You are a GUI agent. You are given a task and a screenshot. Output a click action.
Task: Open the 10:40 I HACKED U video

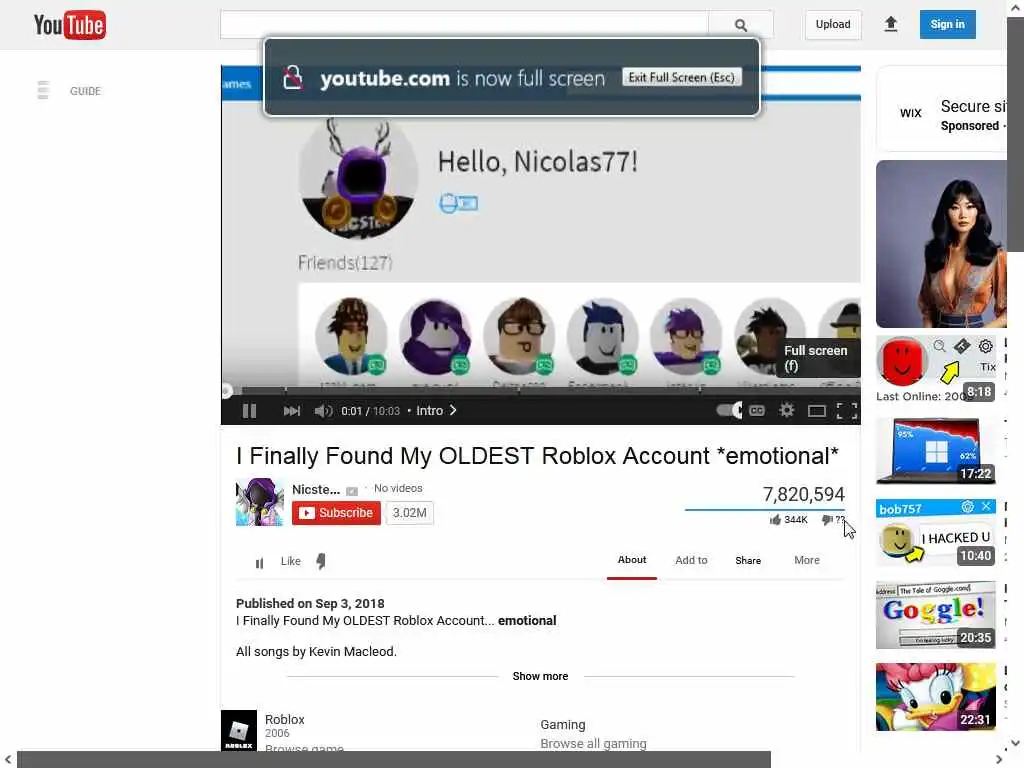(936, 534)
